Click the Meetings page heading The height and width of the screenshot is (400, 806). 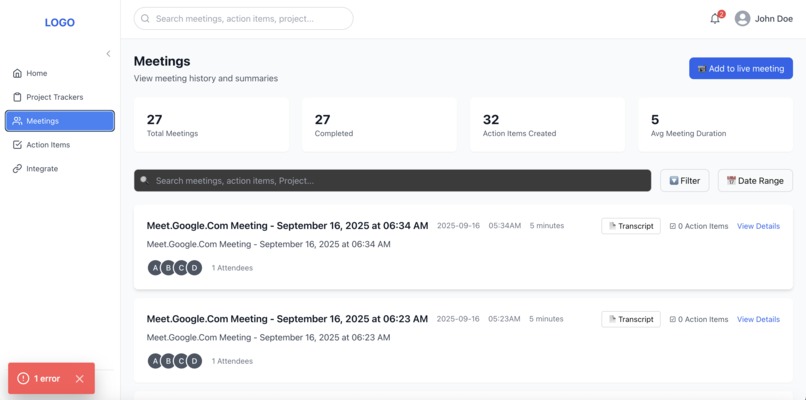[x=162, y=61]
